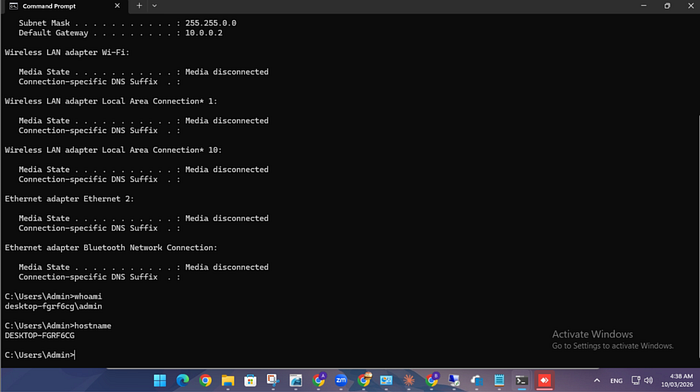Viewport: 700px width, 392px height.
Task: Open Zoom from taskbar
Action: pos(341,380)
